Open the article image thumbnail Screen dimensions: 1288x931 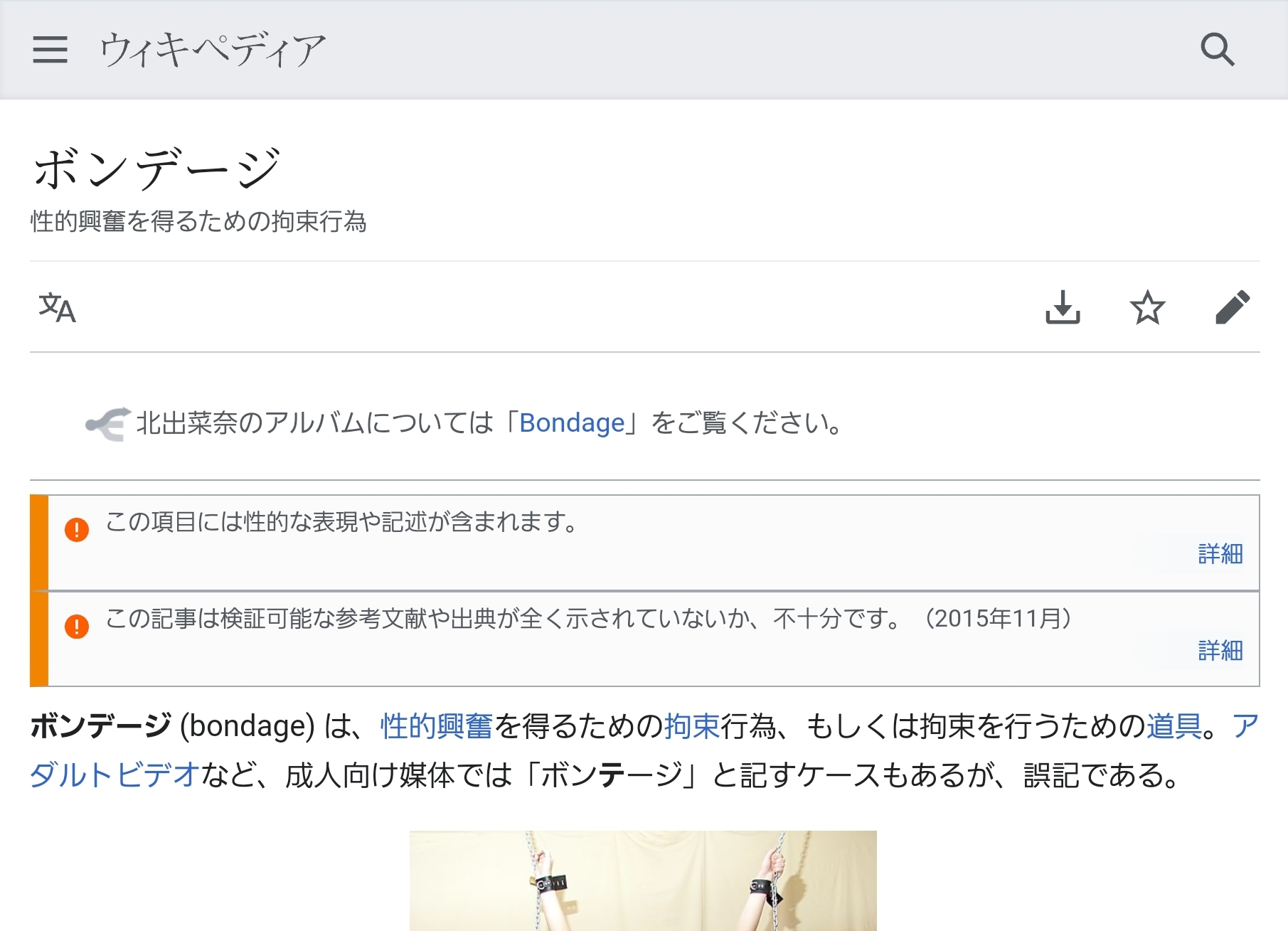click(x=643, y=881)
